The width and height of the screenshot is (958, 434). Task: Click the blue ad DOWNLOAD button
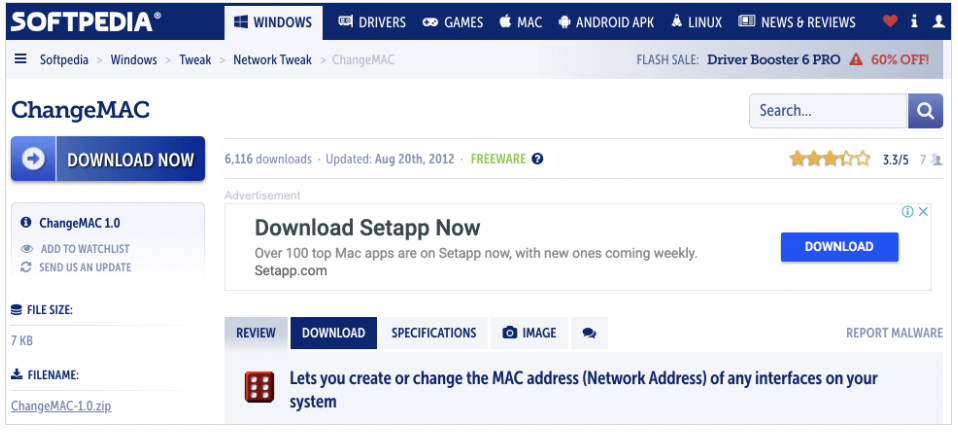tap(839, 247)
